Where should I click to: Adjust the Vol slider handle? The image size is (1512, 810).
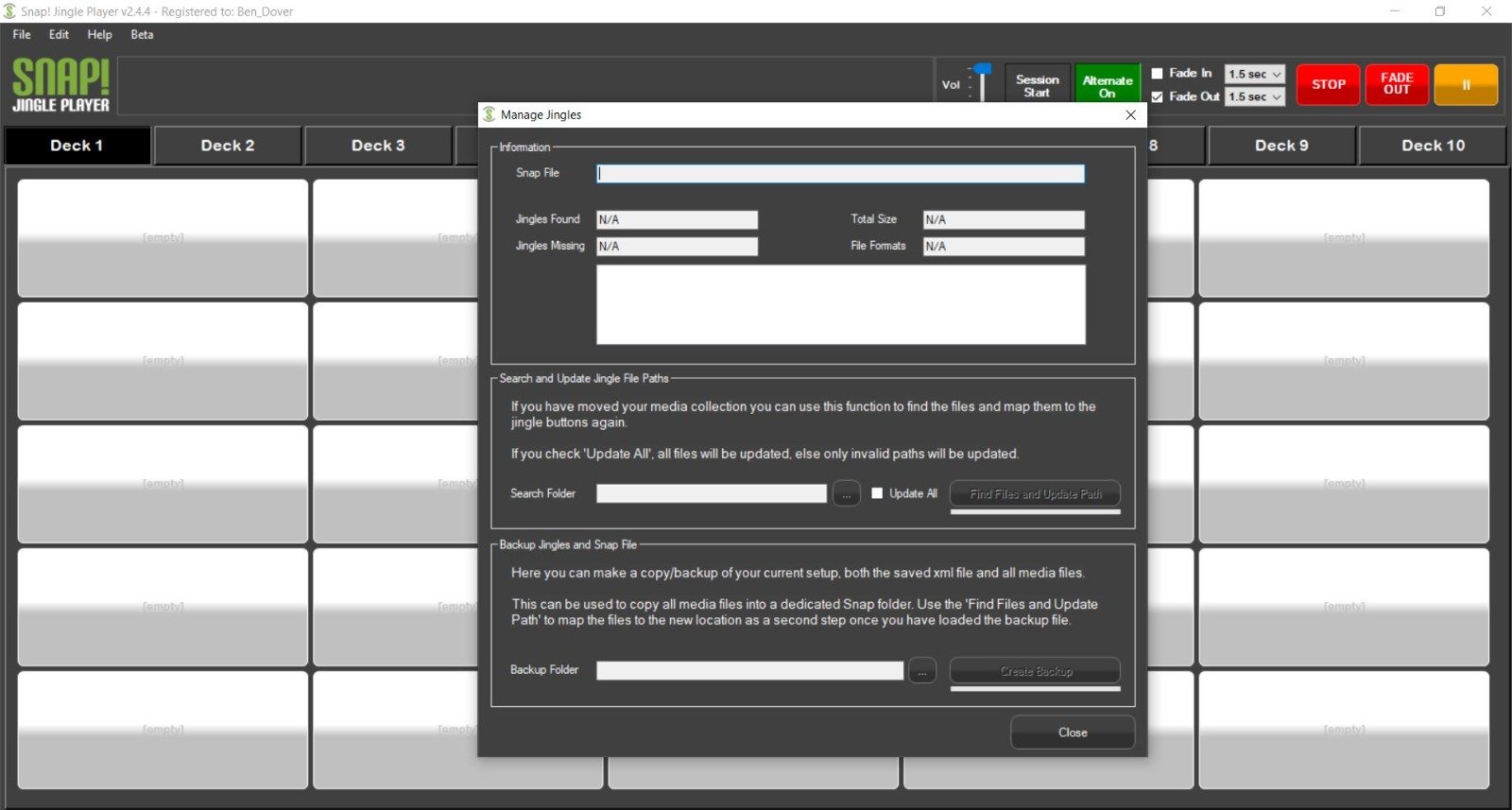tap(983, 69)
